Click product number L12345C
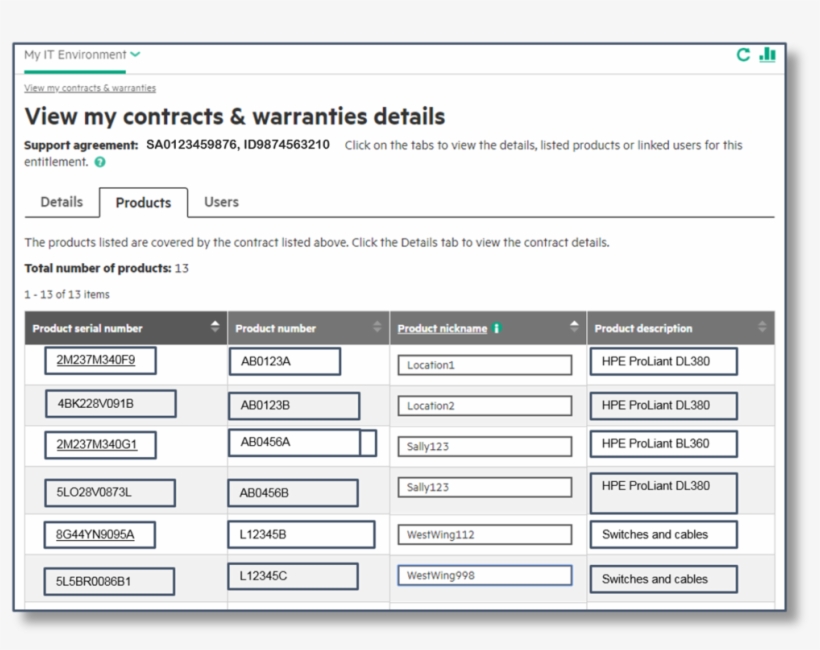Image resolution: width=820 pixels, height=650 pixels. point(293,576)
